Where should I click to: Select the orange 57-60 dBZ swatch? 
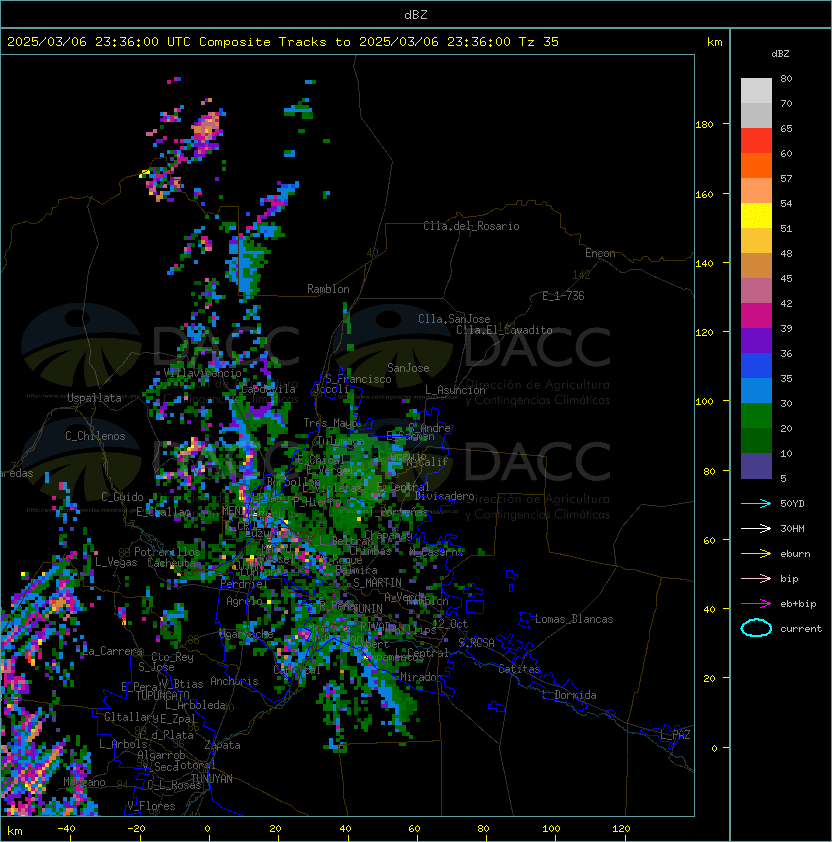[756, 165]
